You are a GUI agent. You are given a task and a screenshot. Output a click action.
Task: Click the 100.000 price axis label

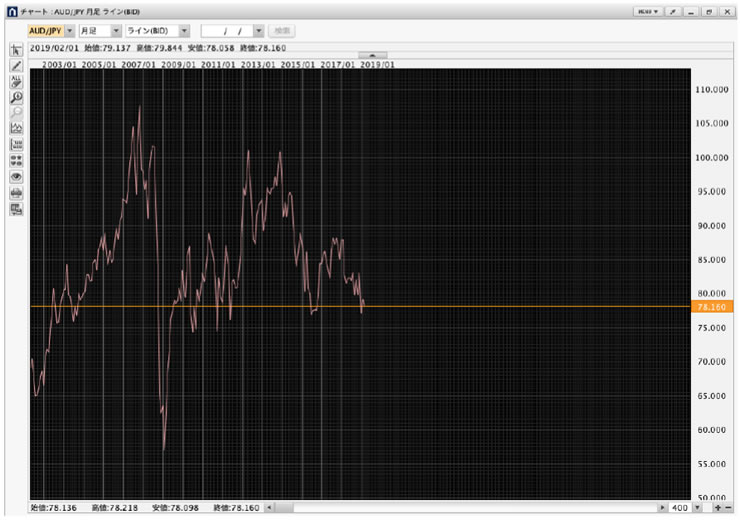point(712,158)
